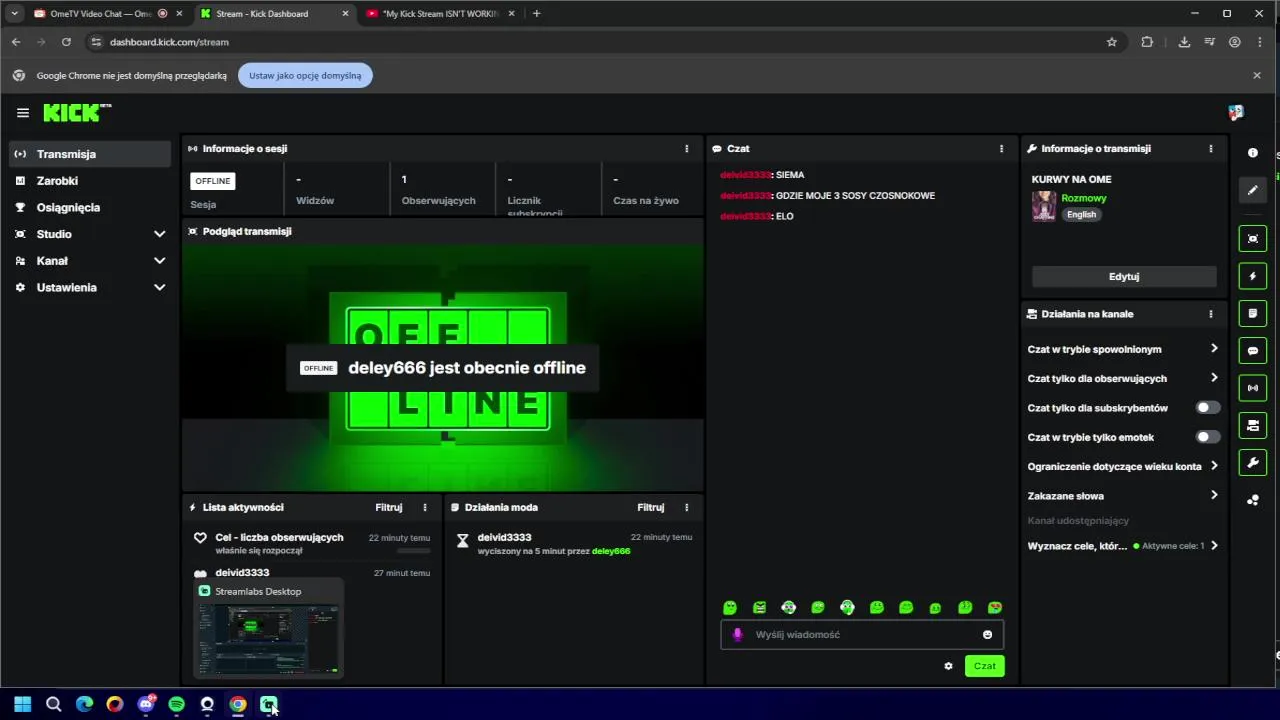Screen dimensions: 1280x720
Task: Click Streamlabs Desktop taskbar icon
Action: pos(268,704)
